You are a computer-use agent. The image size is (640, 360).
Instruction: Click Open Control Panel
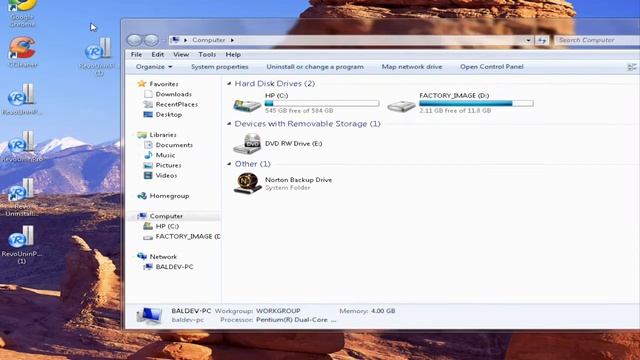[x=492, y=67]
